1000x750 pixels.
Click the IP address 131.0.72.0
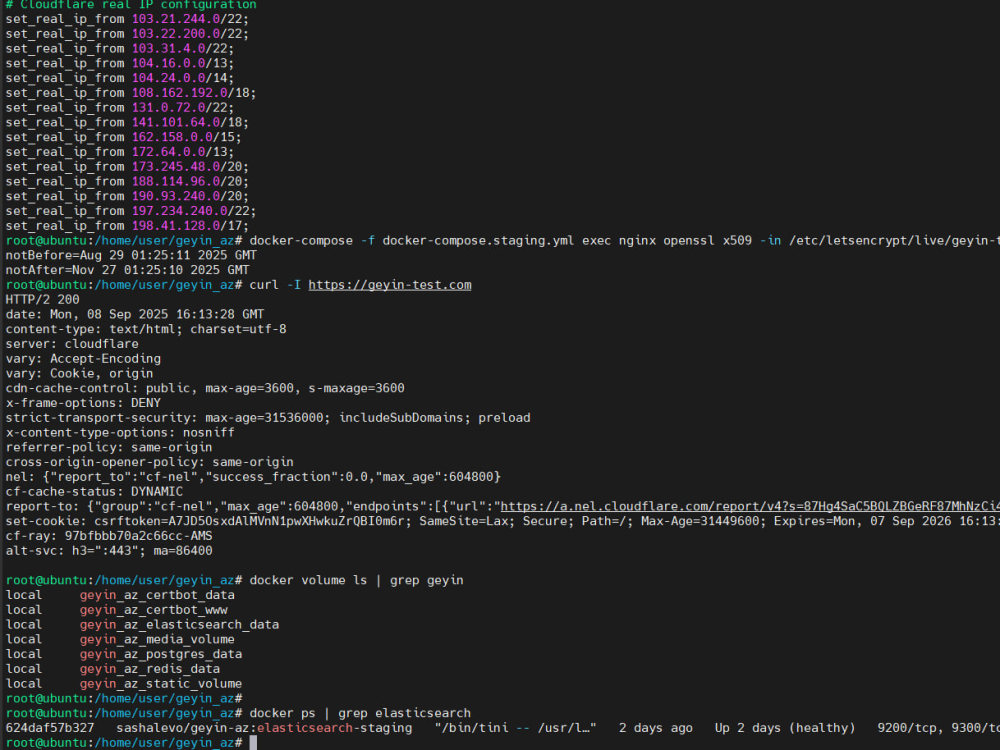pos(168,108)
